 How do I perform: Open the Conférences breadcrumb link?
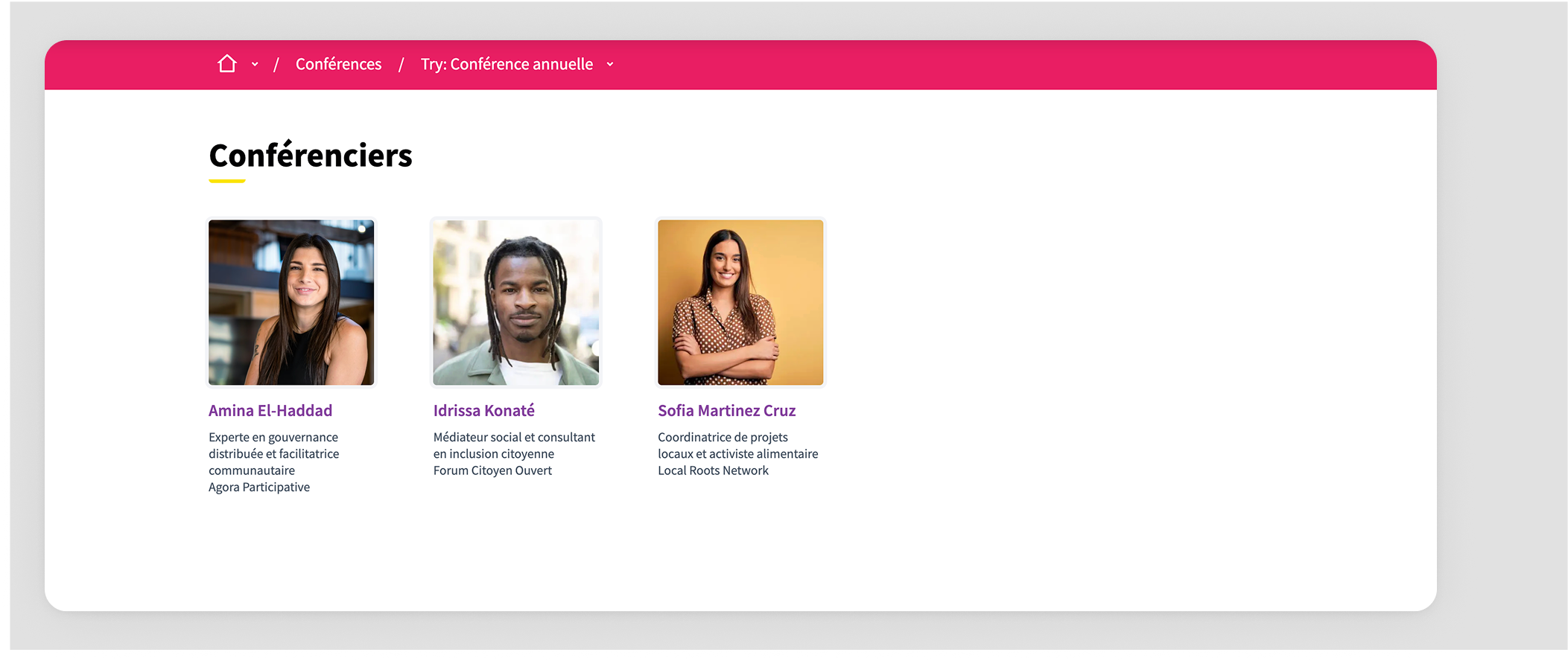[338, 64]
